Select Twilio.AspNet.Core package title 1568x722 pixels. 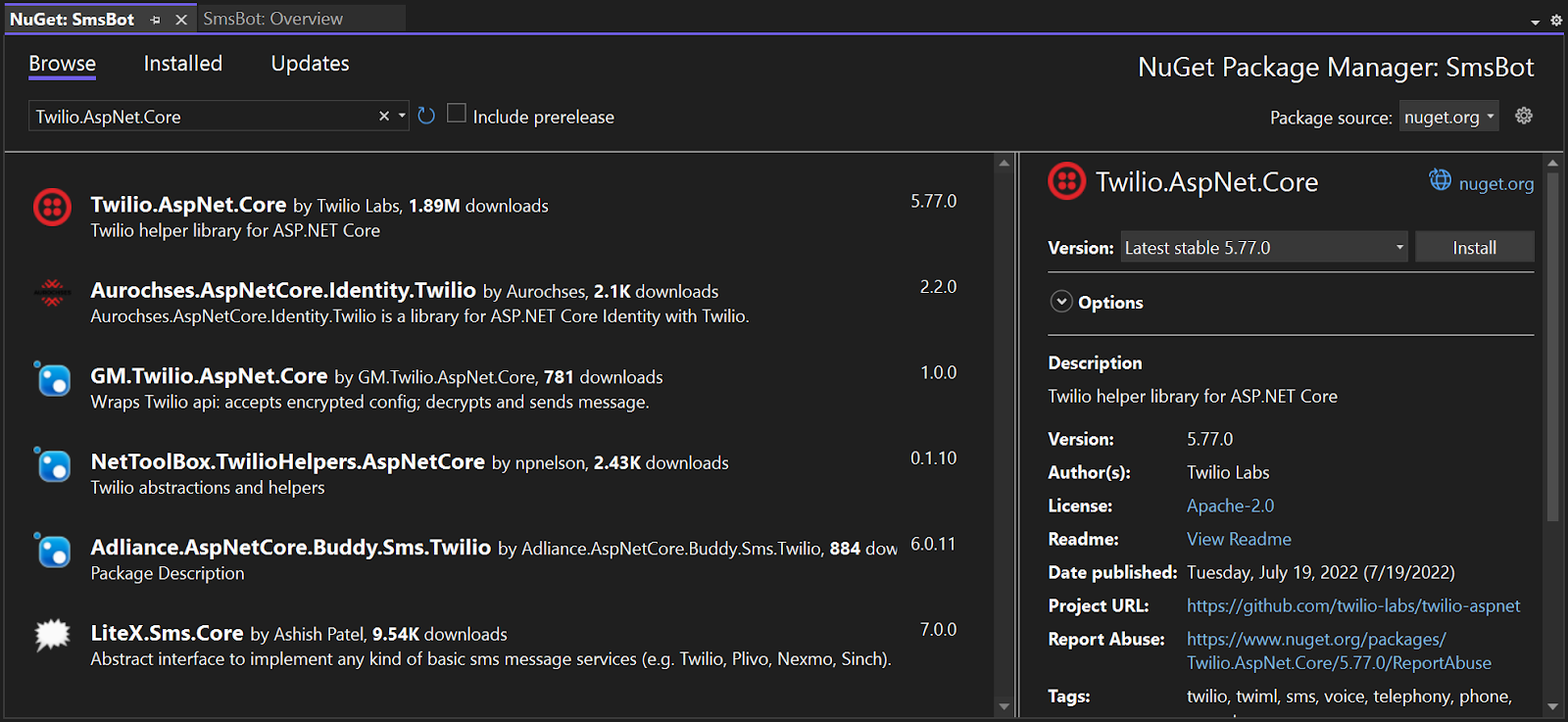pyautogui.click(x=188, y=205)
